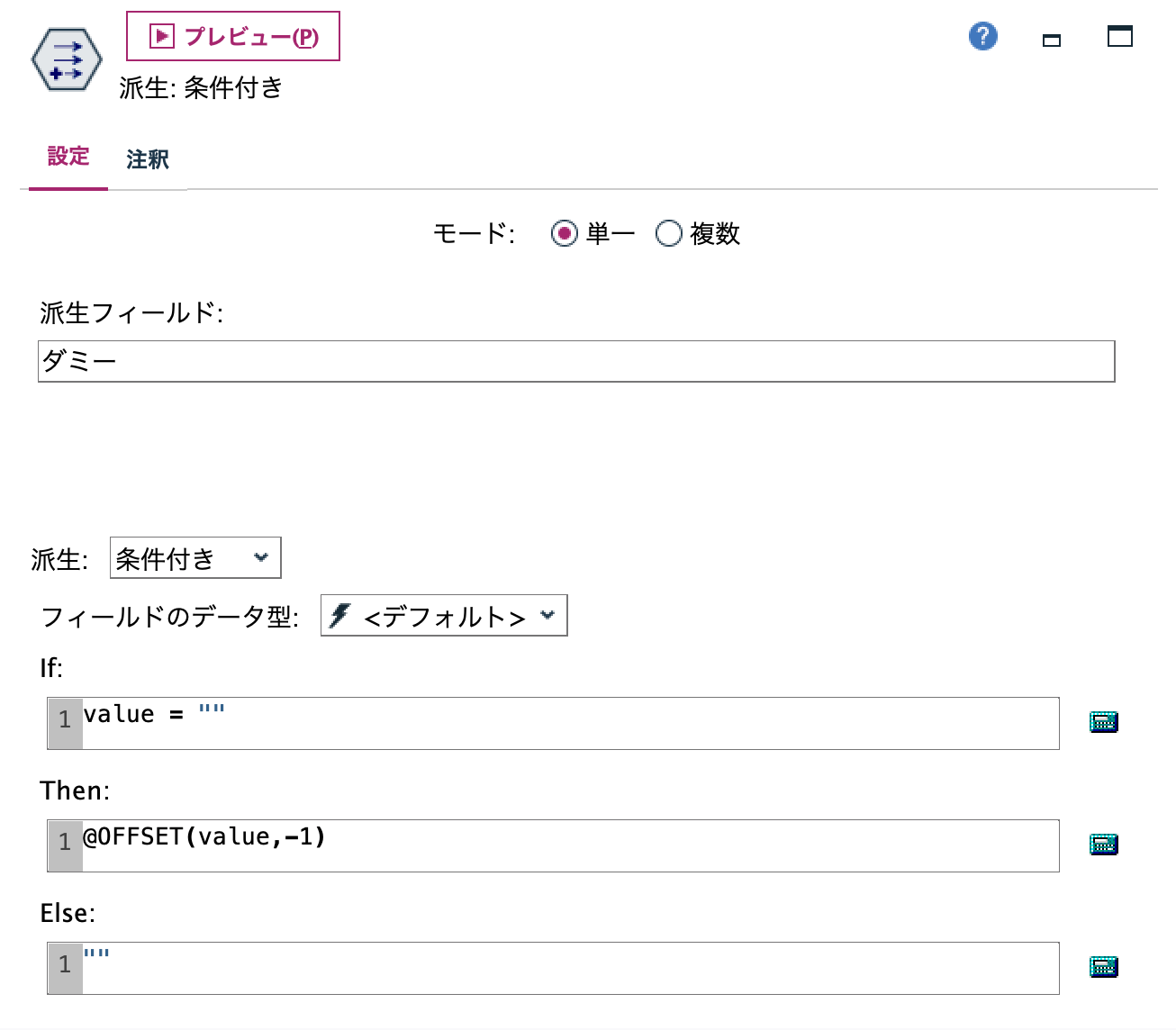This screenshot has width=1176, height=1030.
Task: Click the maximize dialog icon
Action: pyautogui.click(x=1119, y=37)
